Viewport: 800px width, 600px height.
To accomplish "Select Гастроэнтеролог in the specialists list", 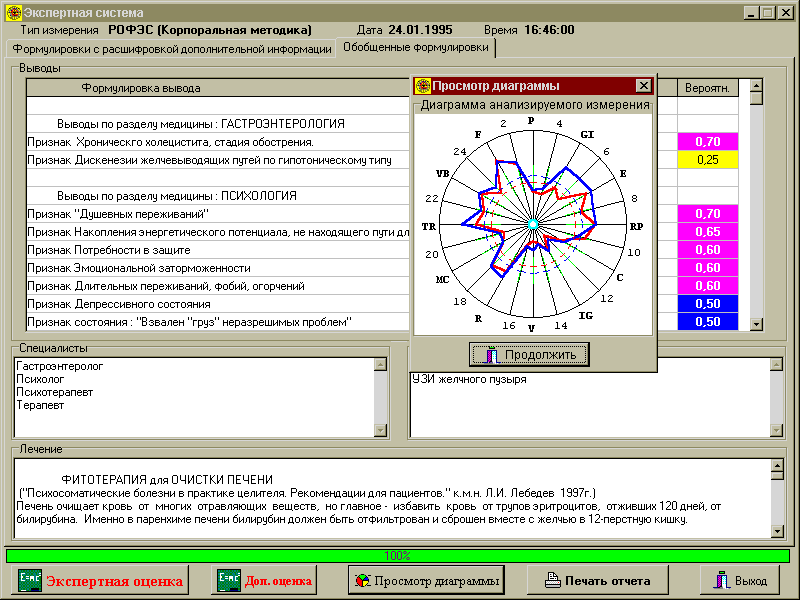I will (60, 366).
